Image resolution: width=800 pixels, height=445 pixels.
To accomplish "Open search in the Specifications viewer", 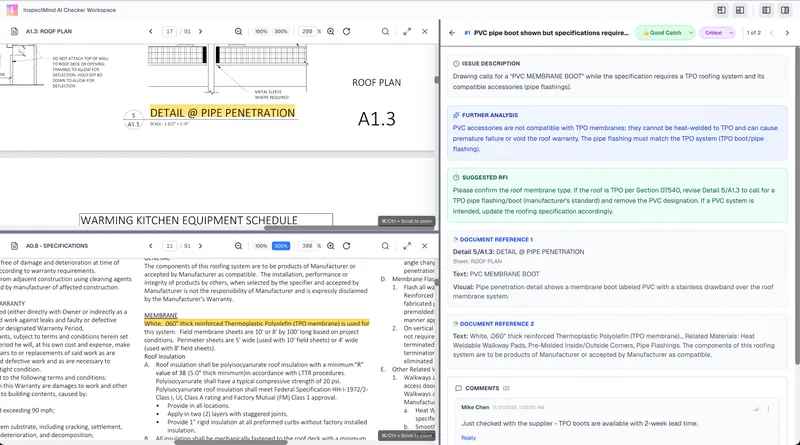I will click(385, 246).
